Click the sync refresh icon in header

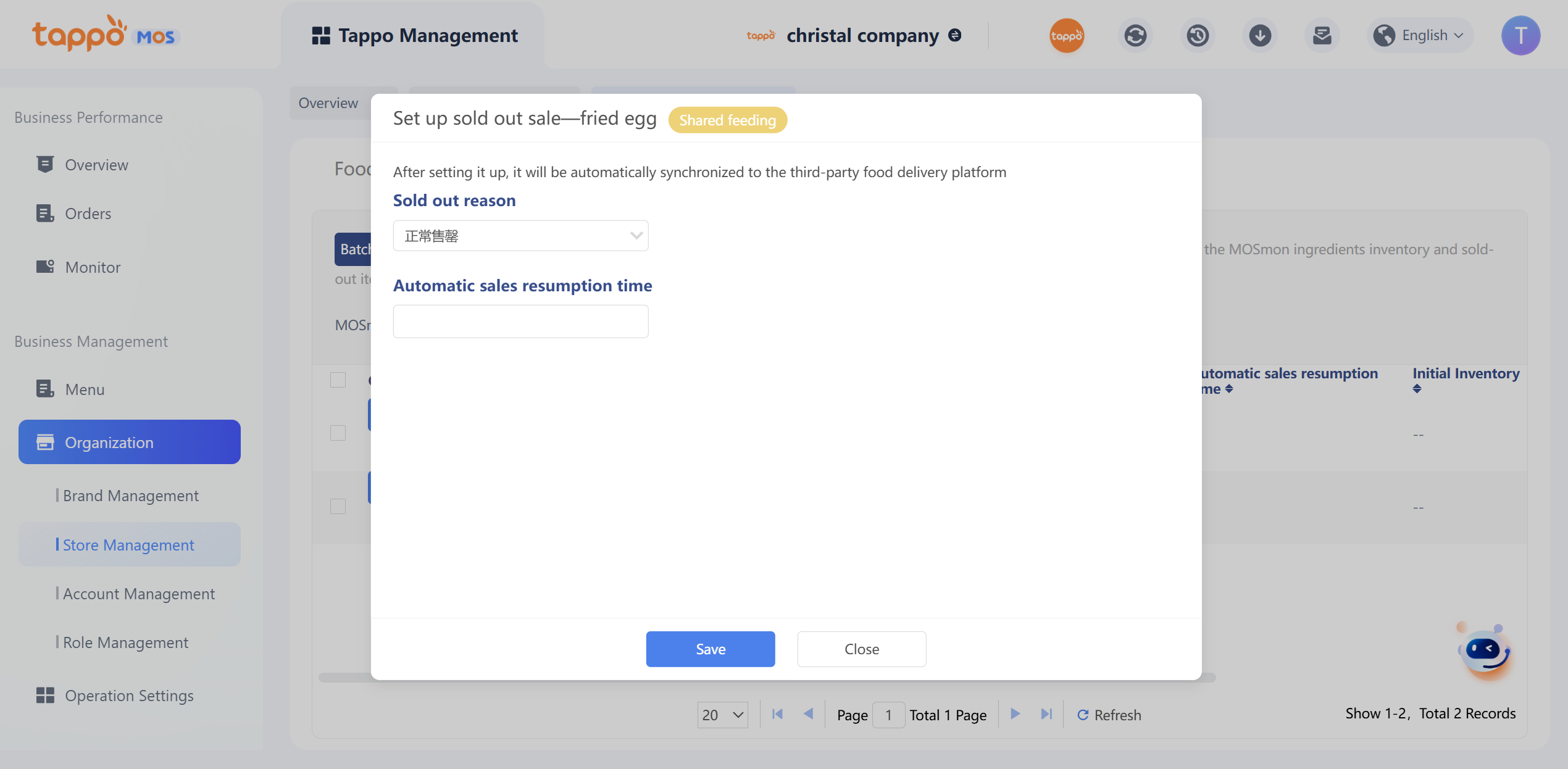1135,35
